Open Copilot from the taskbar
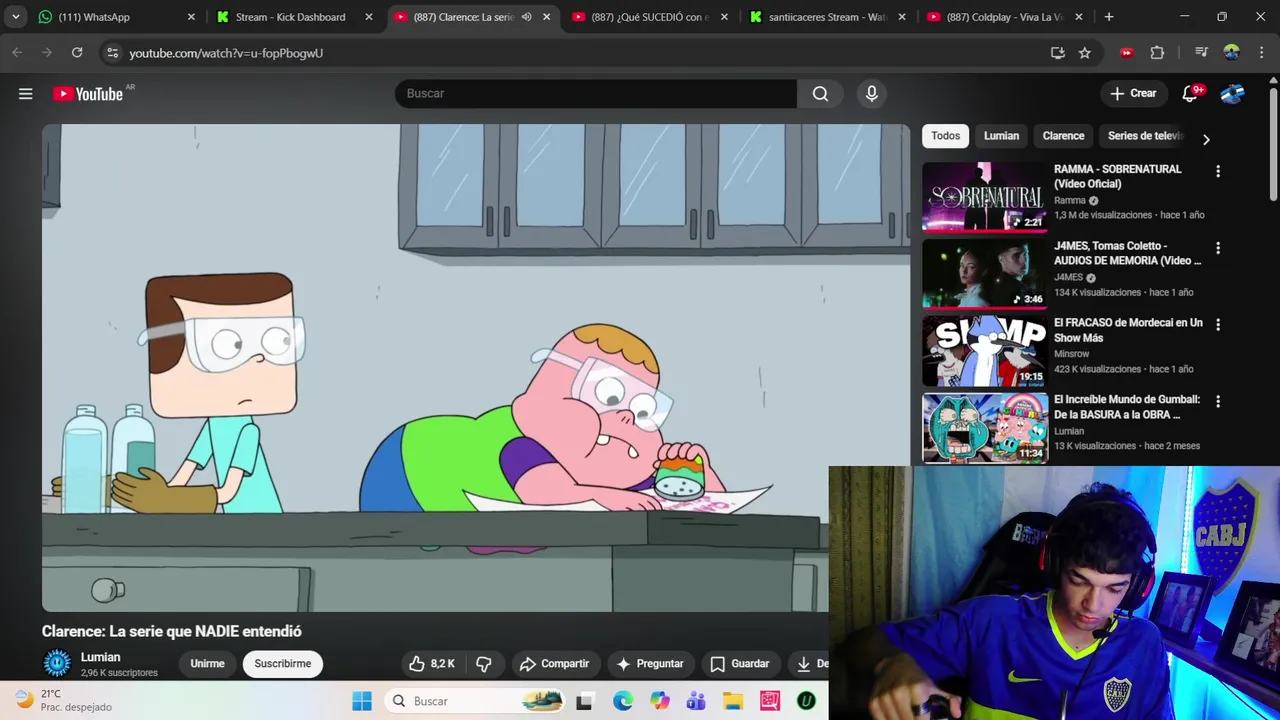1280x720 pixels. (659, 701)
